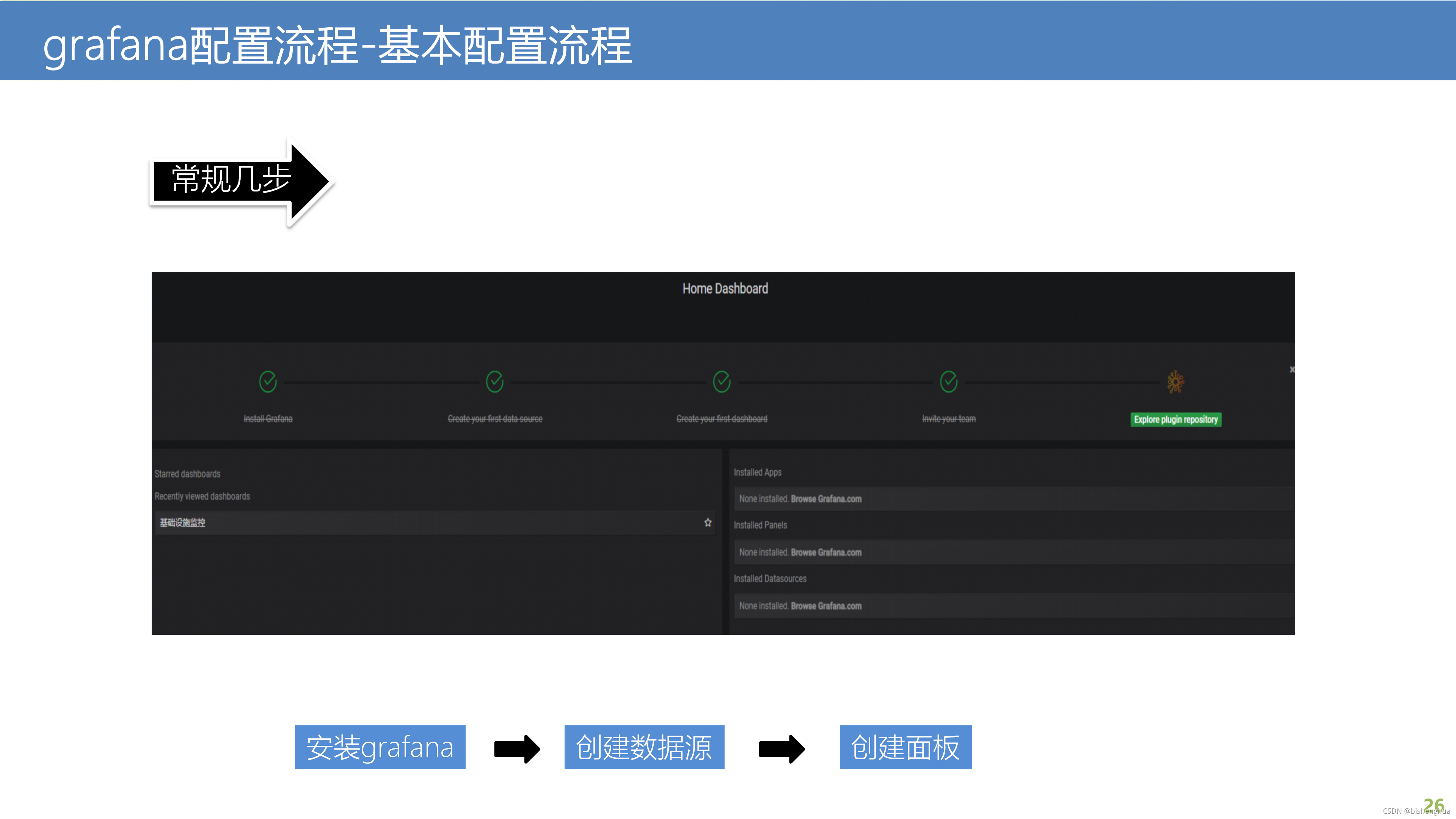Click Create your first data source label
The height and width of the screenshot is (819, 1456).
(494, 419)
